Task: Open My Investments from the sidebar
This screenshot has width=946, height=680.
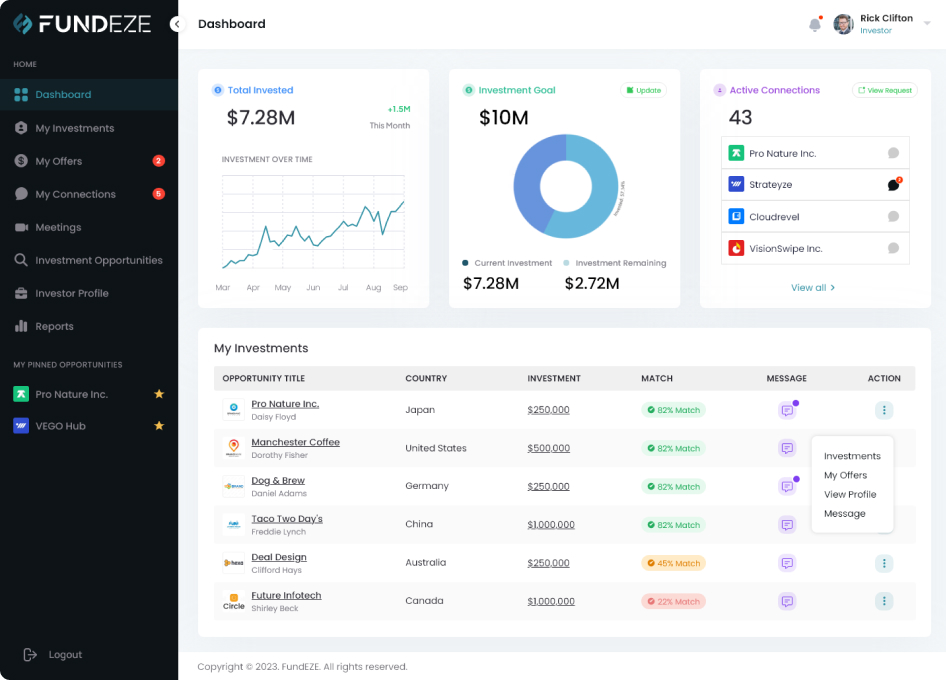Action: (x=75, y=128)
